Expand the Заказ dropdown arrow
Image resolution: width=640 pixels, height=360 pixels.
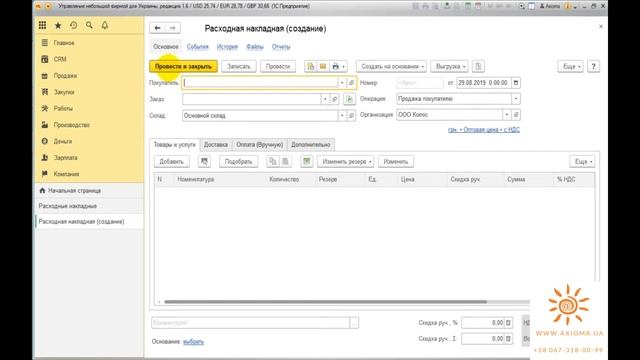325,99
